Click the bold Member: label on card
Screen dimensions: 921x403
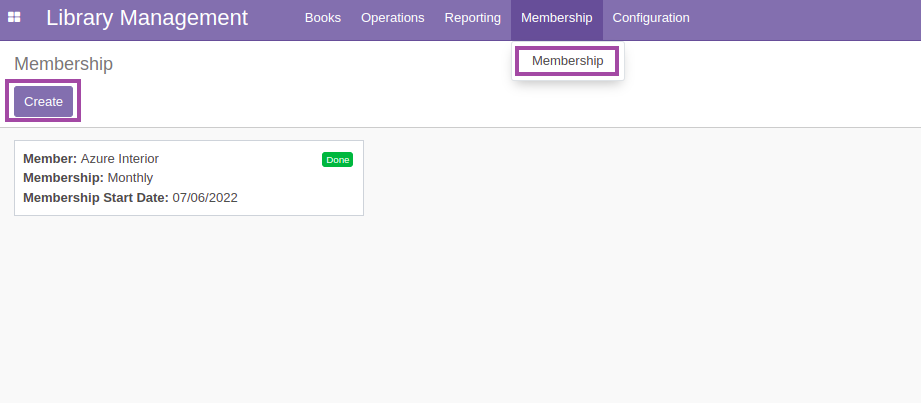pyautogui.click(x=50, y=159)
